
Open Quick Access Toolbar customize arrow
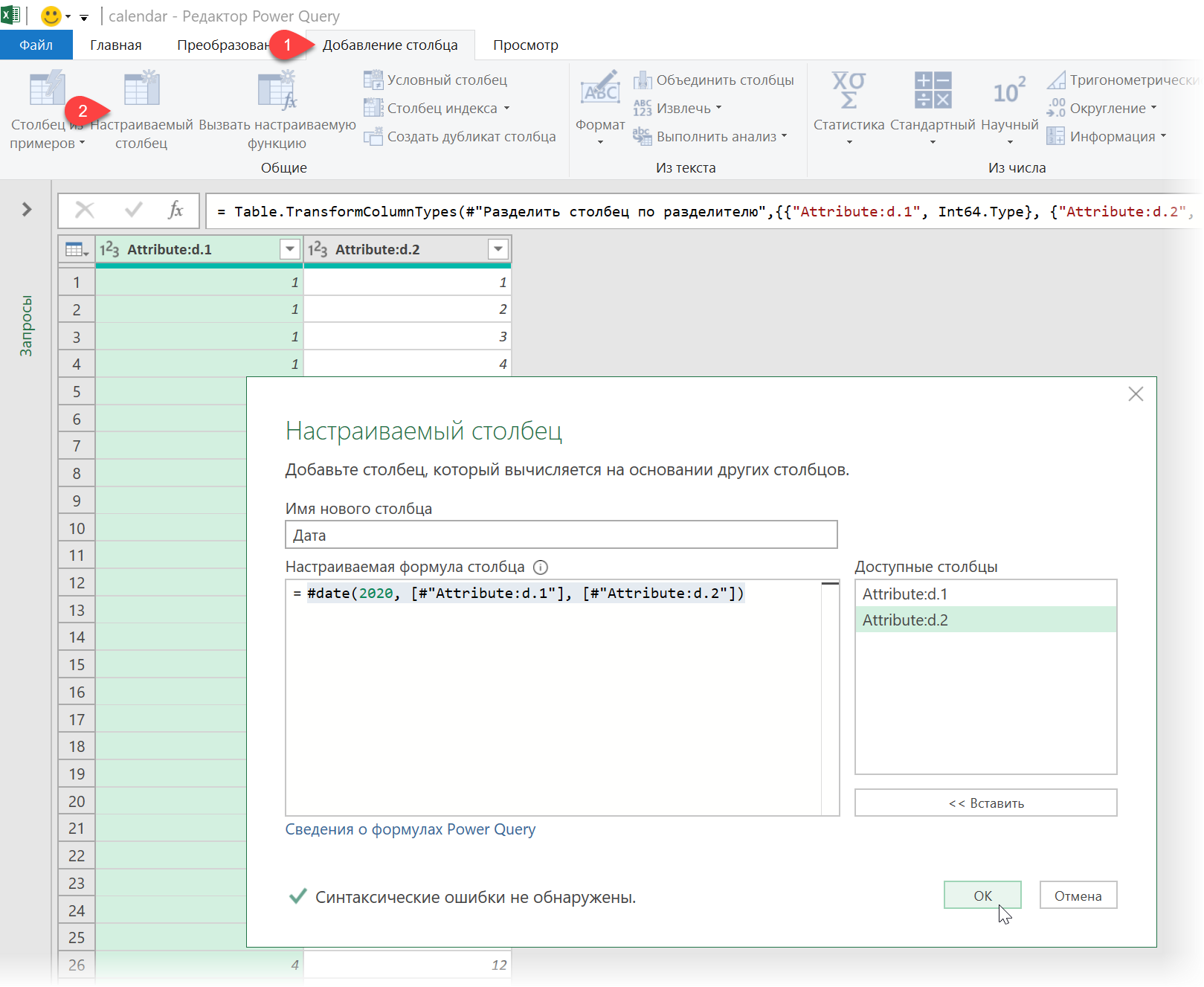pos(84,17)
